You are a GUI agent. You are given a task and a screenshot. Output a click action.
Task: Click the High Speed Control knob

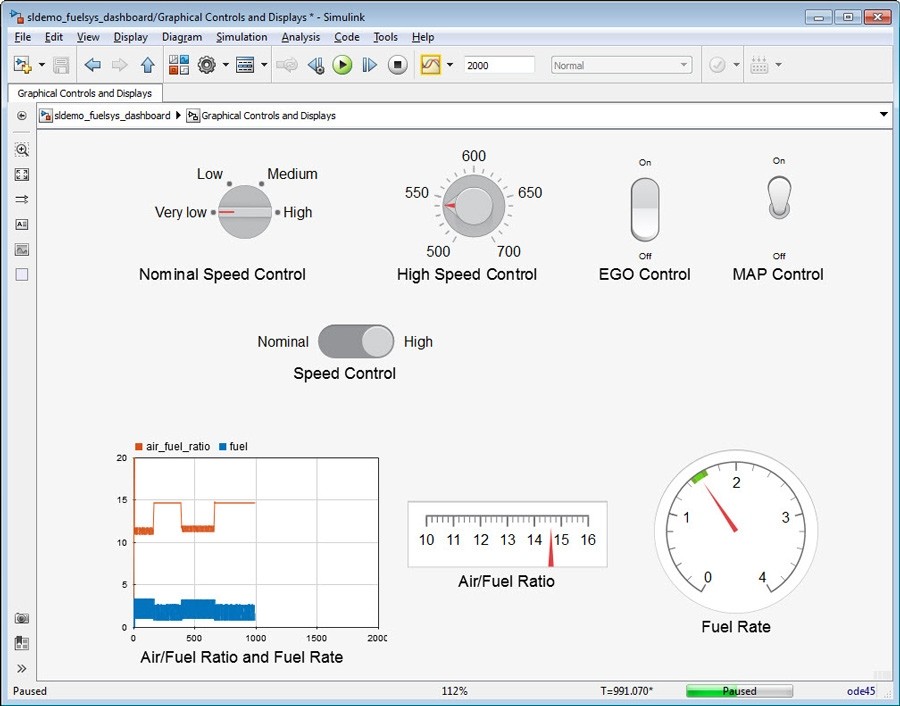click(x=473, y=207)
